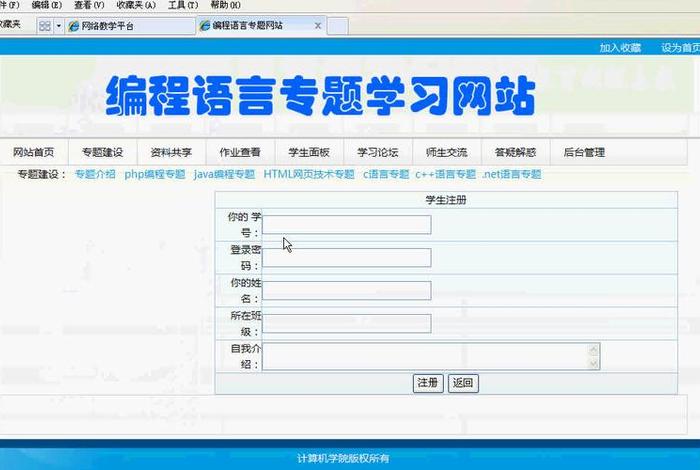This screenshot has width=700, height=470.
Task: Focus the 学号 input field
Action: [x=346, y=225]
